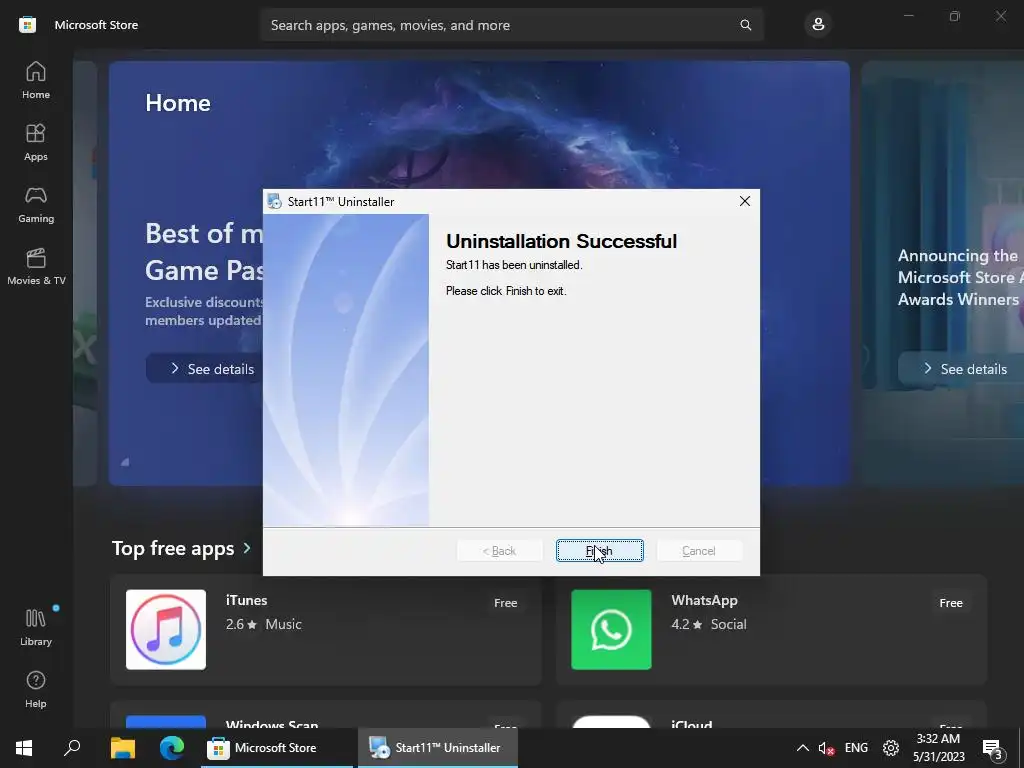
Task: Open Library in the Store sidebar
Action: (x=36, y=628)
